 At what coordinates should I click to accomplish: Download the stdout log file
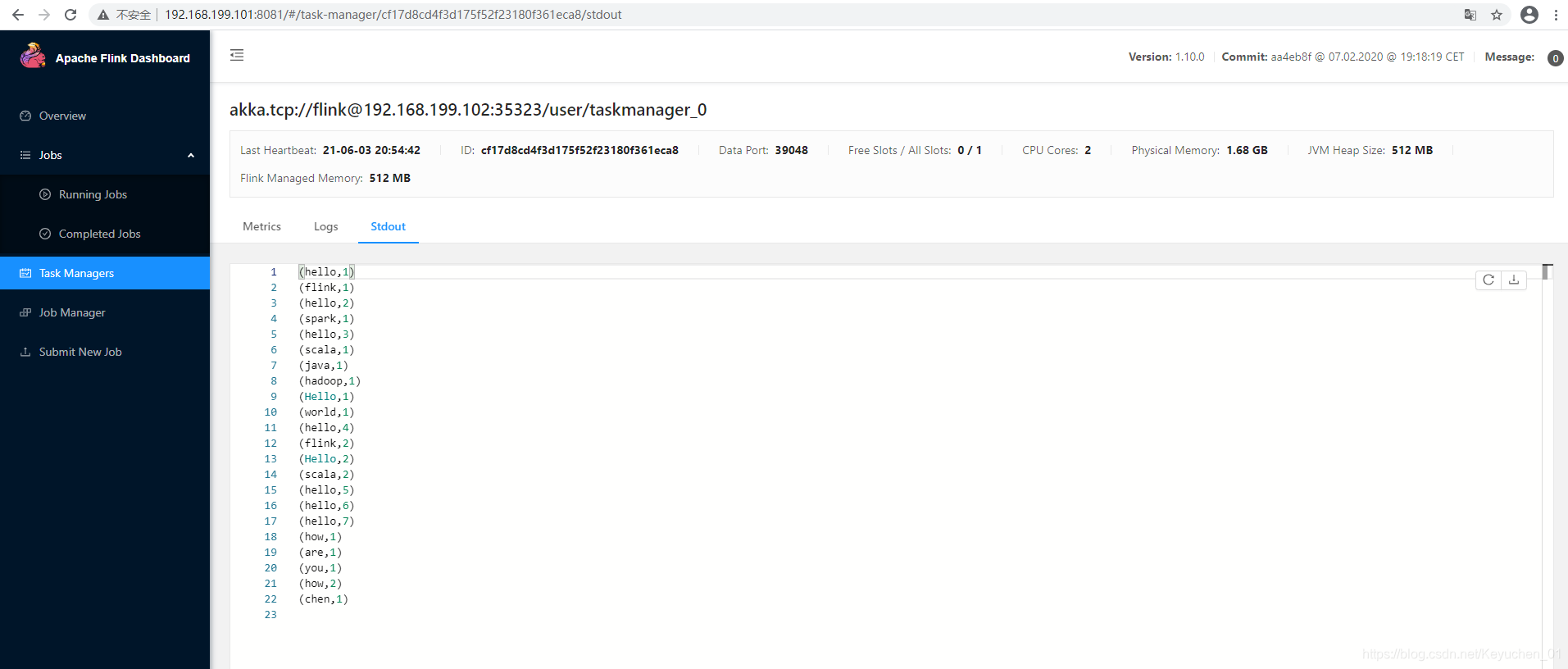click(x=1514, y=280)
